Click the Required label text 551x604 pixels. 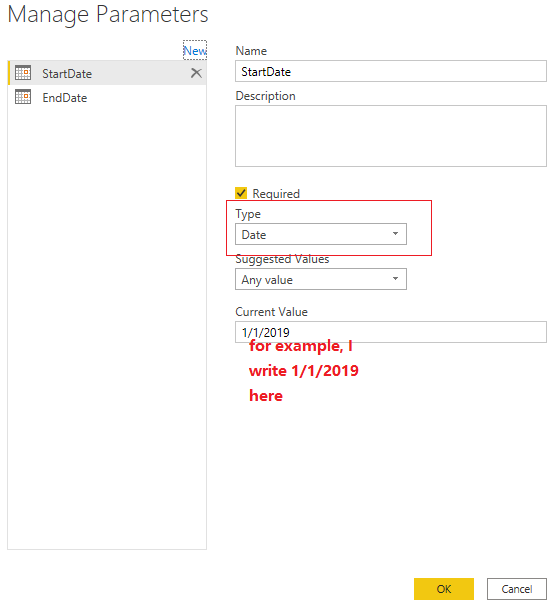point(276,194)
